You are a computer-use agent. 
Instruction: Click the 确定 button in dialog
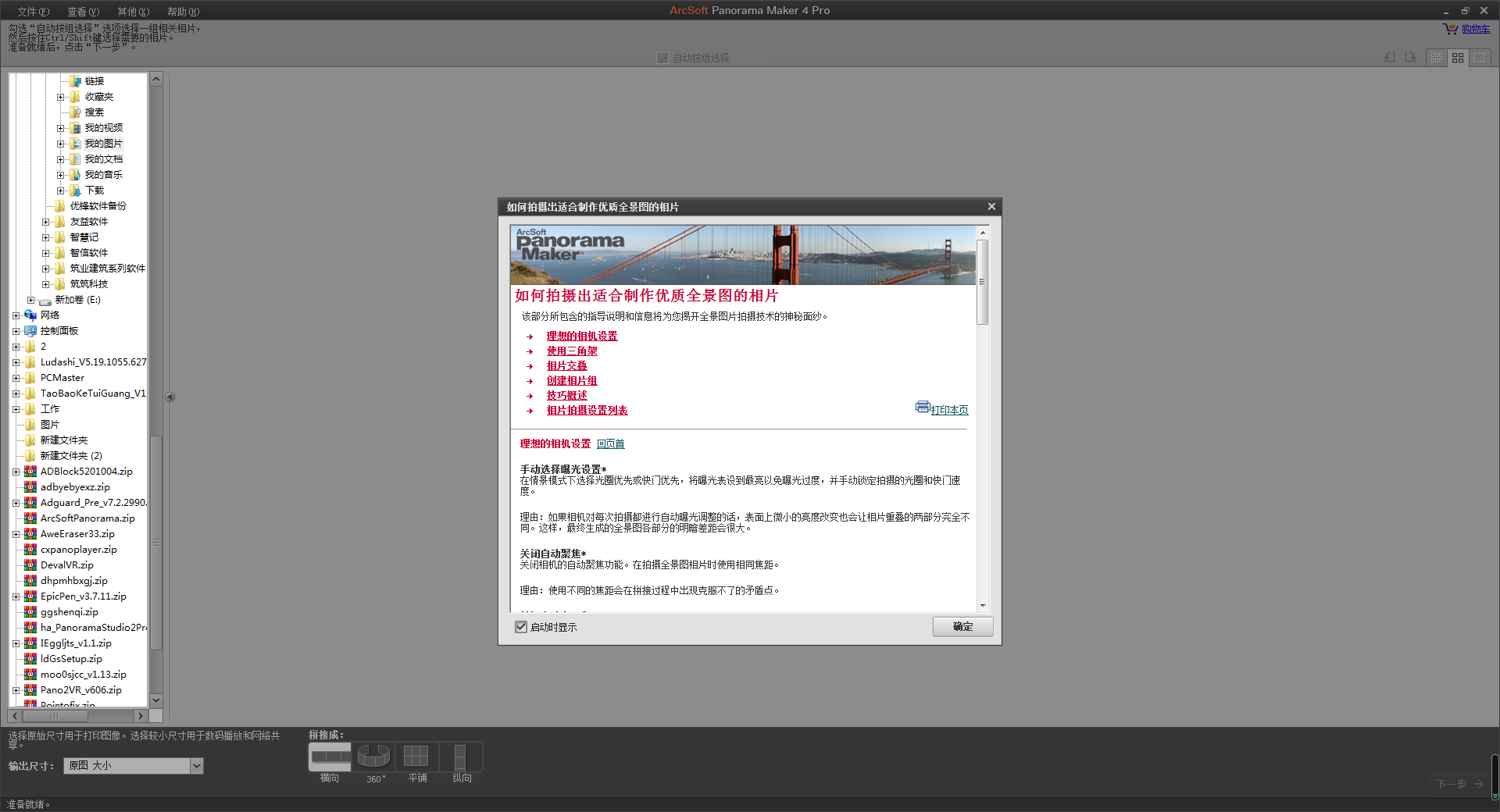click(x=962, y=627)
